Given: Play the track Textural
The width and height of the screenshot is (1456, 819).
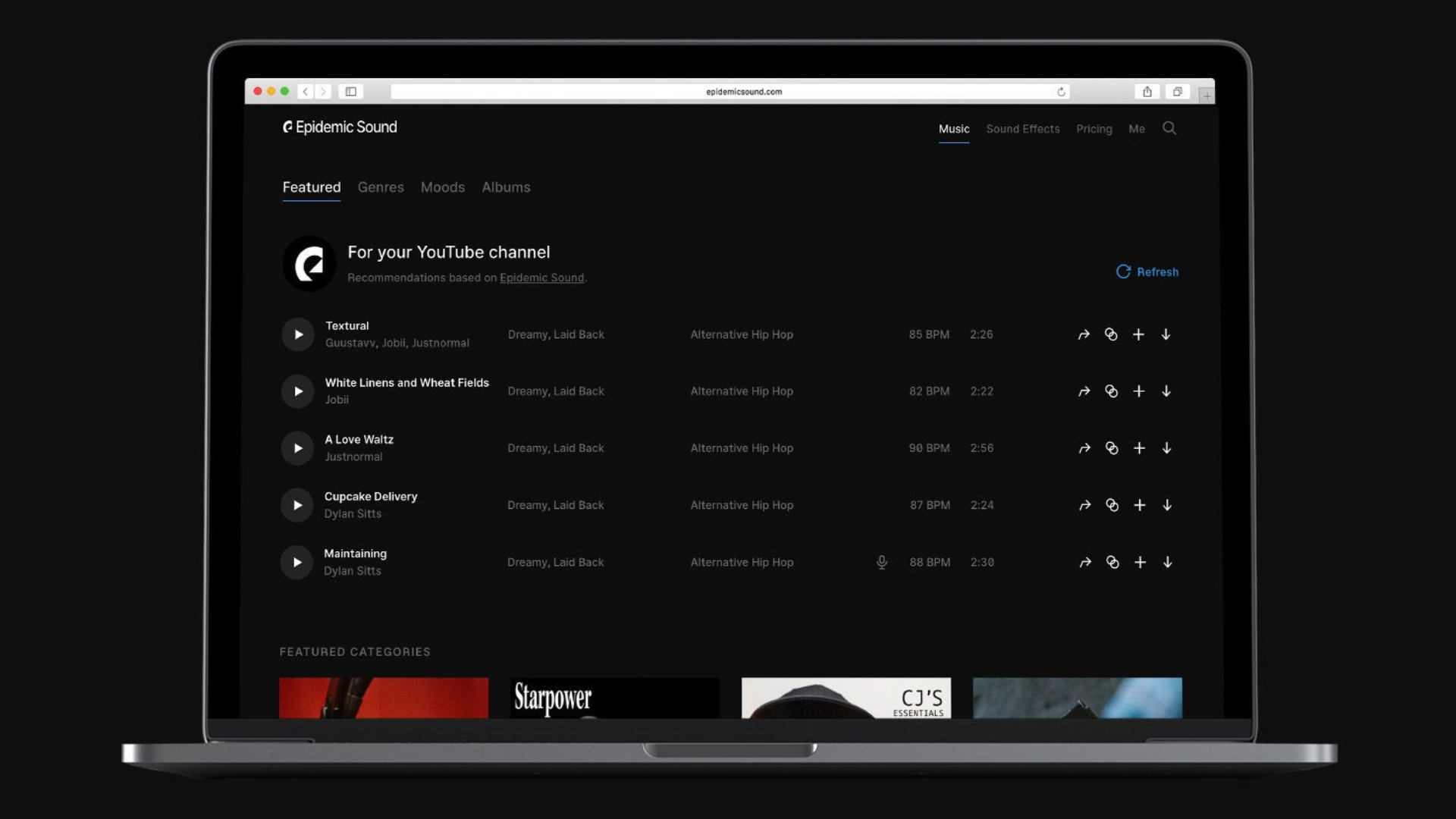Looking at the screenshot, I should point(298,334).
